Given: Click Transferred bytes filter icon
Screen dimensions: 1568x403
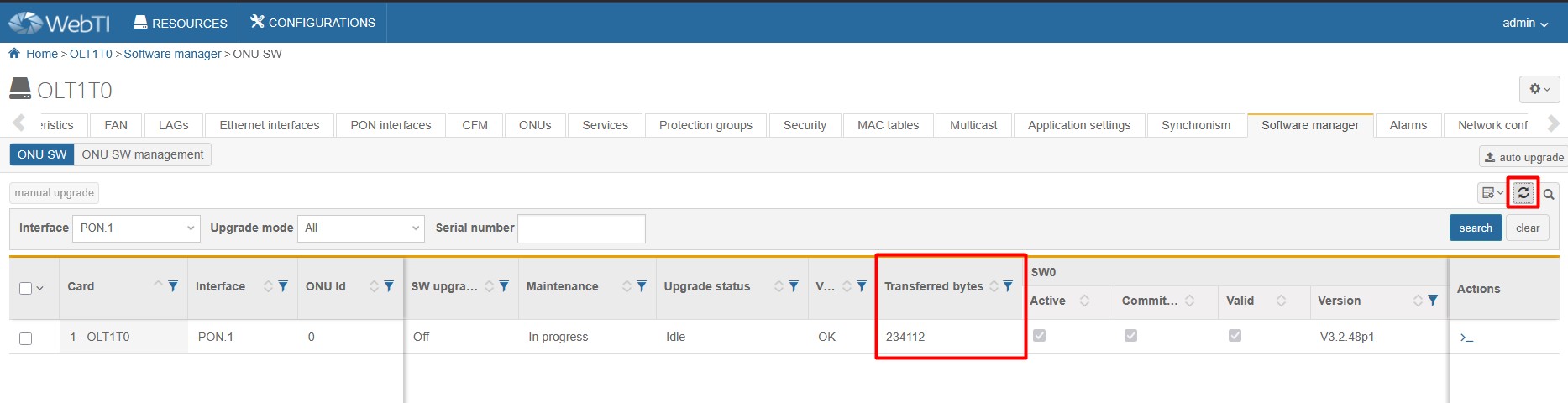Looking at the screenshot, I should click(x=1008, y=286).
